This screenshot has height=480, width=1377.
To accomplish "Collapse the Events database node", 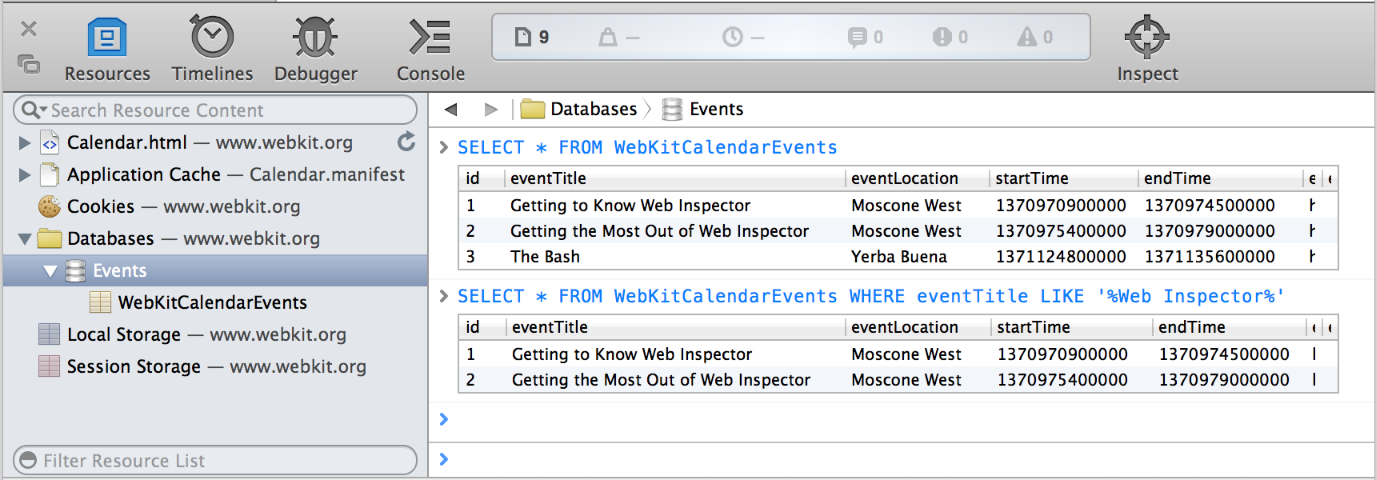I will point(51,271).
